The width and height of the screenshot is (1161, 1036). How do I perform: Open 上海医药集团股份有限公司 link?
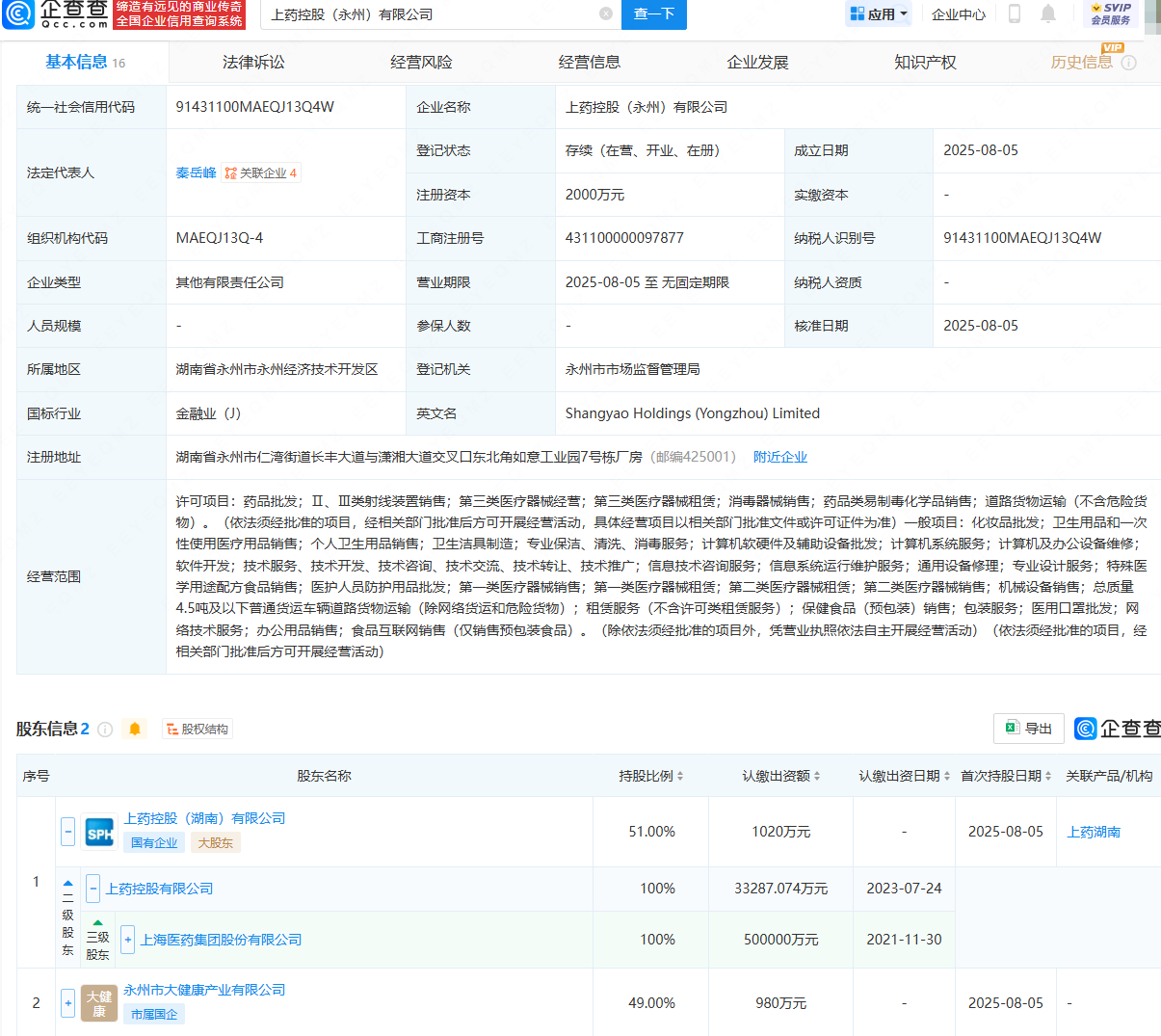(x=221, y=940)
